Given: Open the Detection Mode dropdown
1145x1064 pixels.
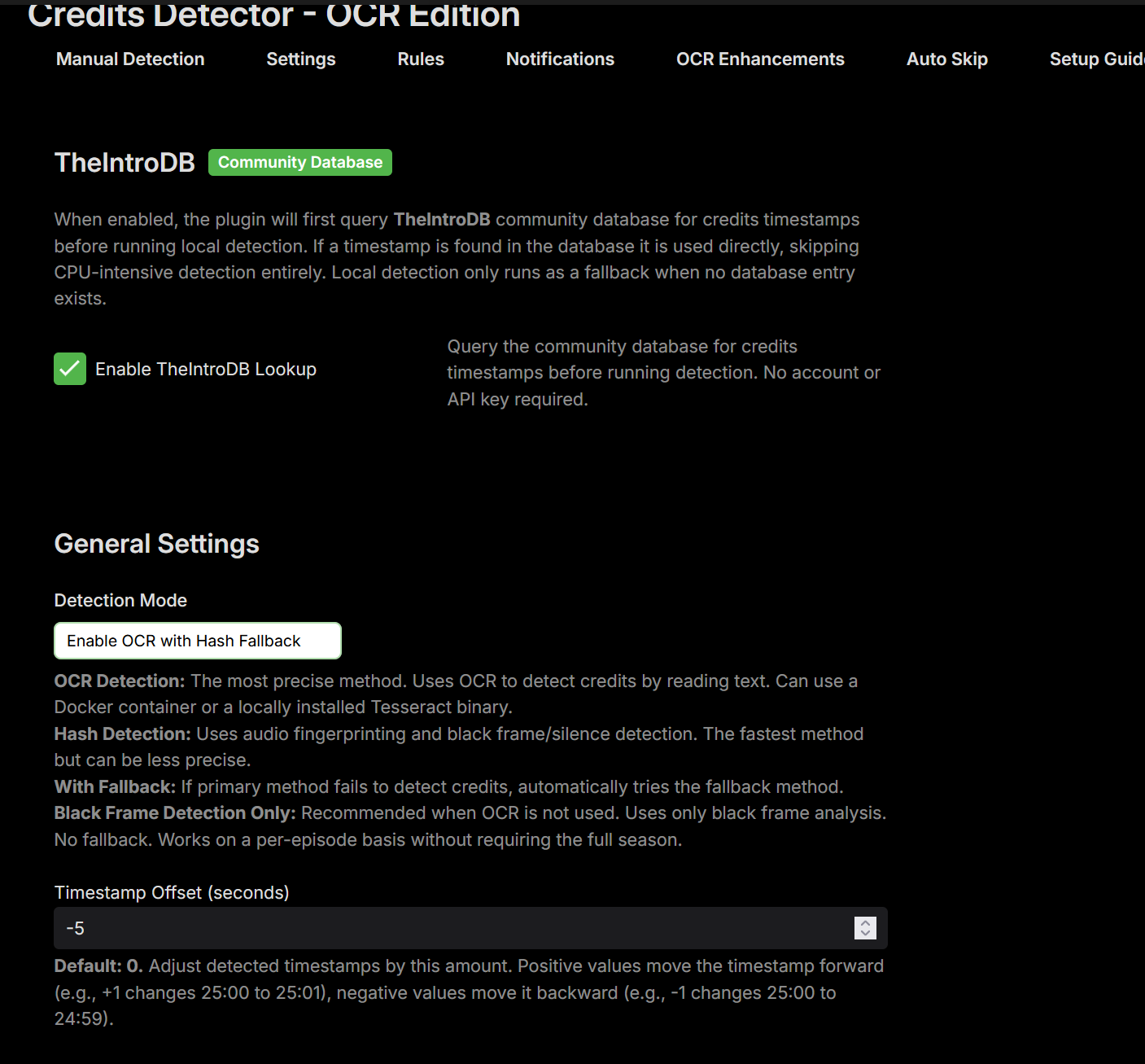Looking at the screenshot, I should [x=198, y=641].
